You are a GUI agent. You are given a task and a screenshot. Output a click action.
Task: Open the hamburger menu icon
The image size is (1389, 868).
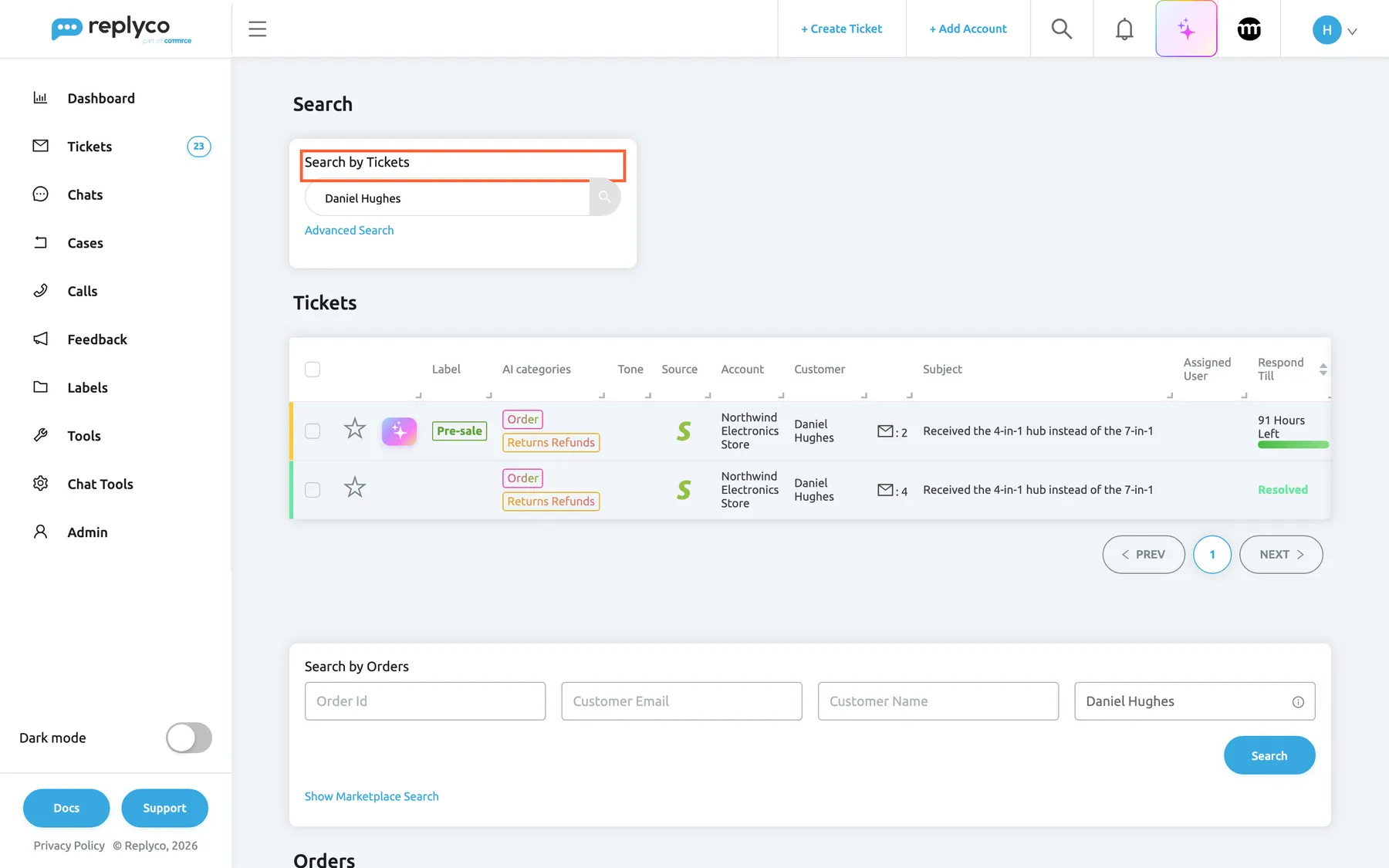257,29
